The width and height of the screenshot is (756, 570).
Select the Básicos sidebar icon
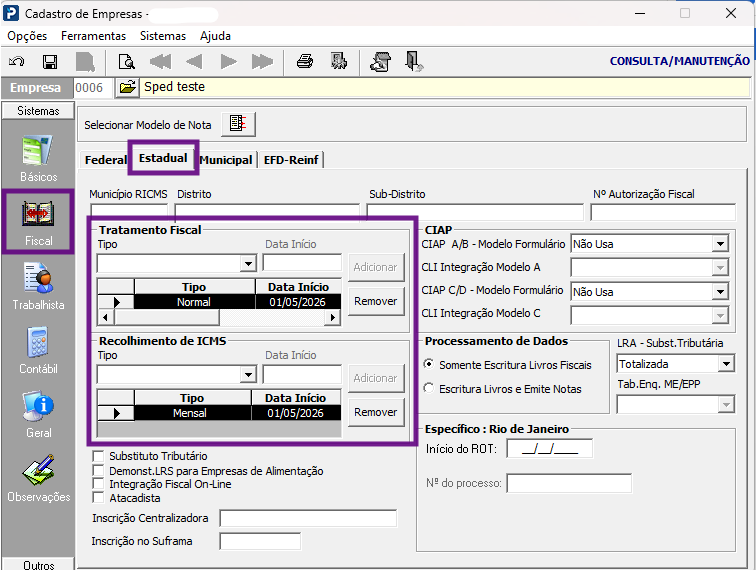click(38, 159)
